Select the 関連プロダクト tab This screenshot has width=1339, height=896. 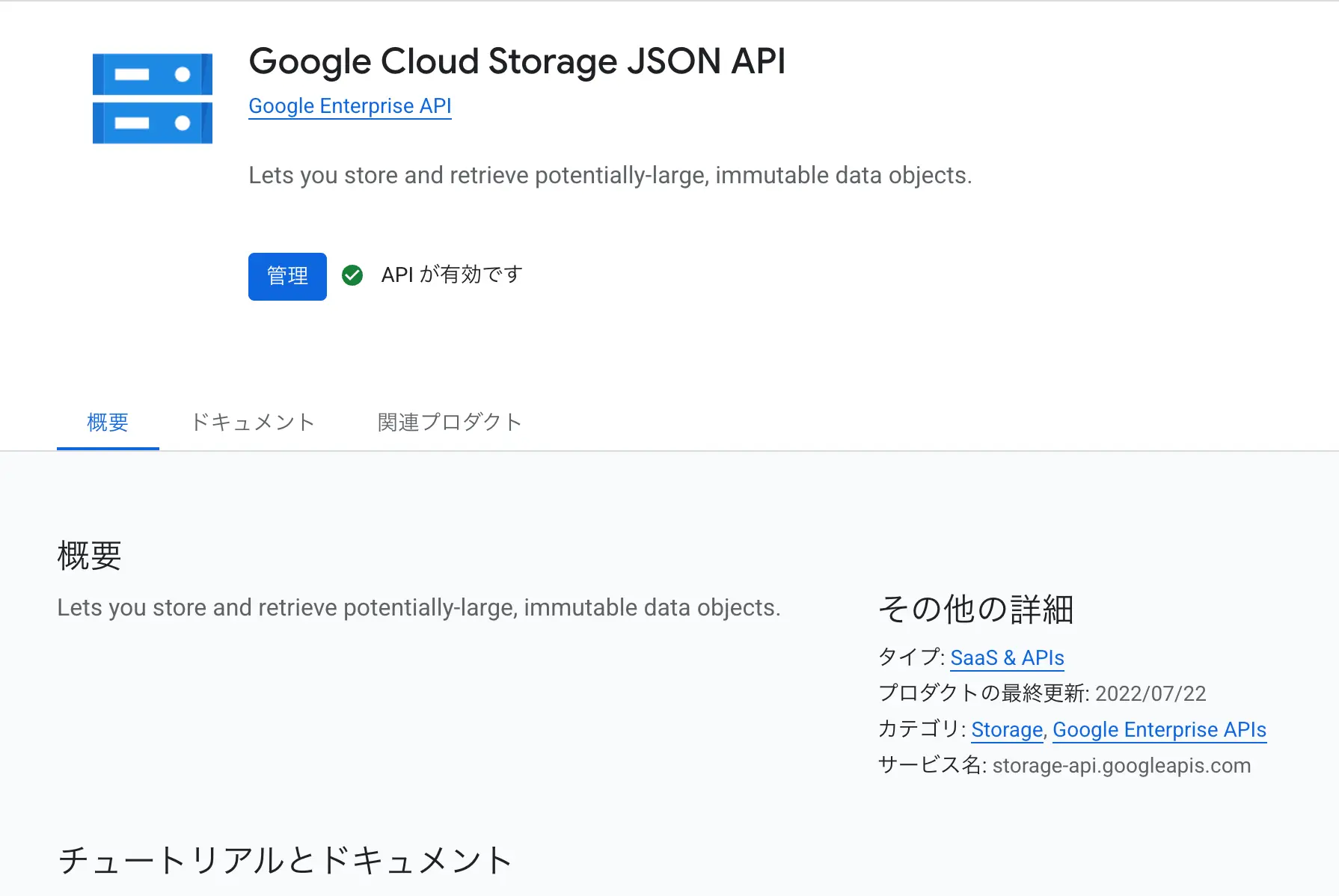(x=449, y=423)
